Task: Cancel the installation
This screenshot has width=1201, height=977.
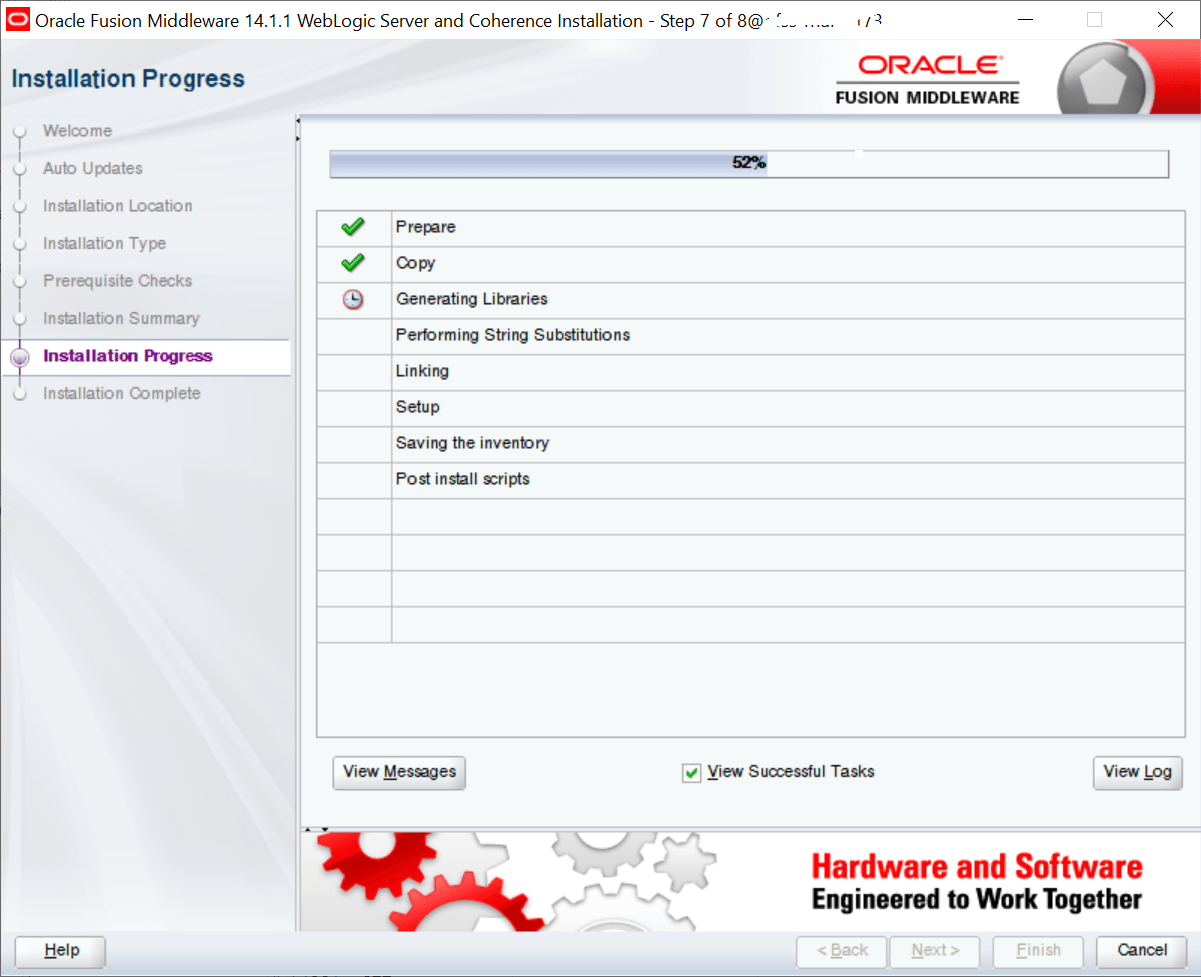Action: pos(1141,950)
